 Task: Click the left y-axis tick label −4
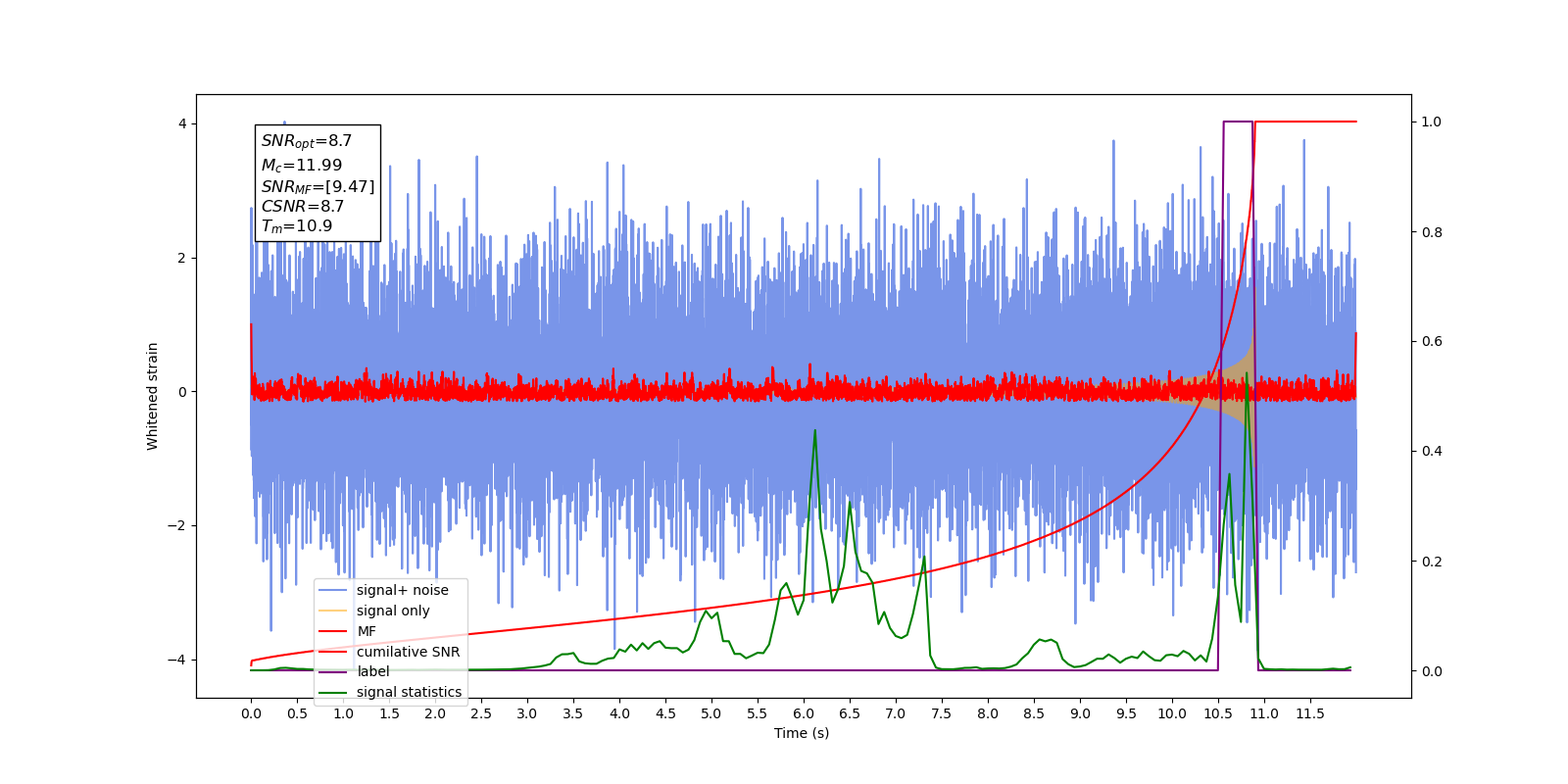click(x=177, y=660)
